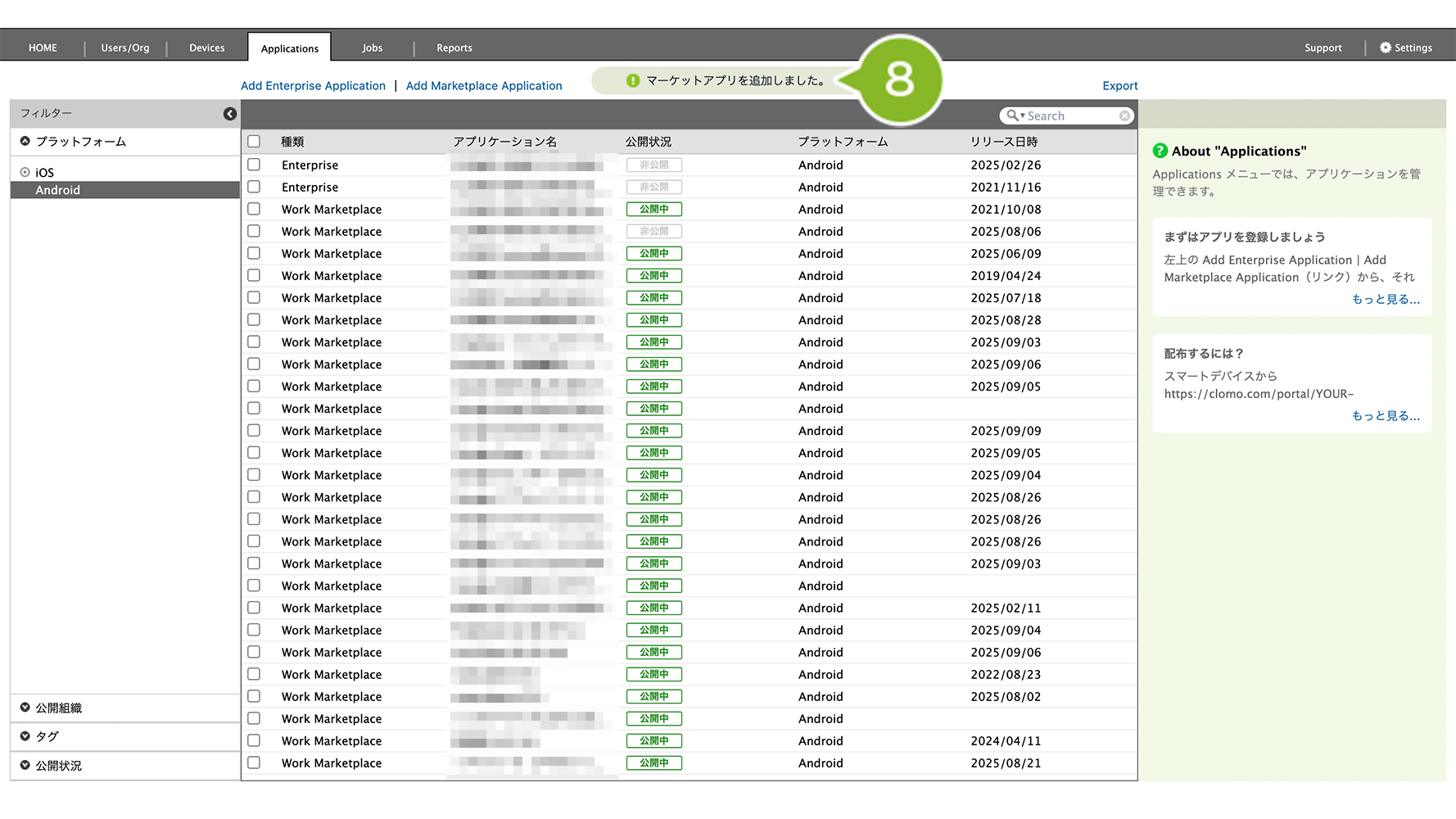The height and width of the screenshot is (819, 1456).
Task: Clear the search field with X icon
Action: tap(1124, 116)
